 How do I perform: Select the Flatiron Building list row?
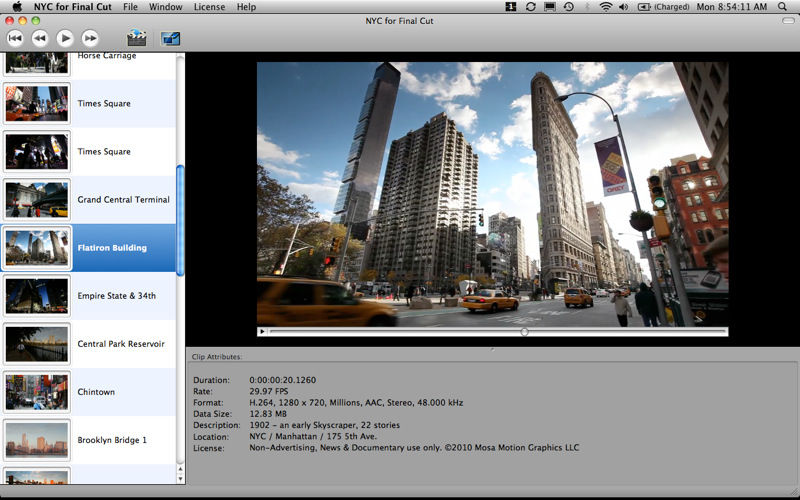(88, 248)
